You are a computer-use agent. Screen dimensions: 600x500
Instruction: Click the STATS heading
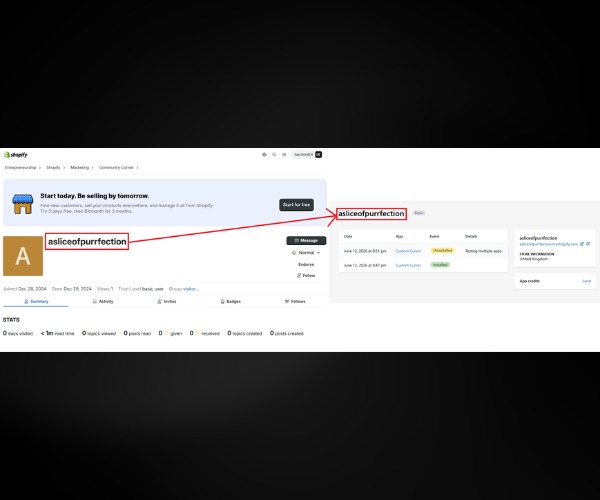pyautogui.click(x=11, y=319)
